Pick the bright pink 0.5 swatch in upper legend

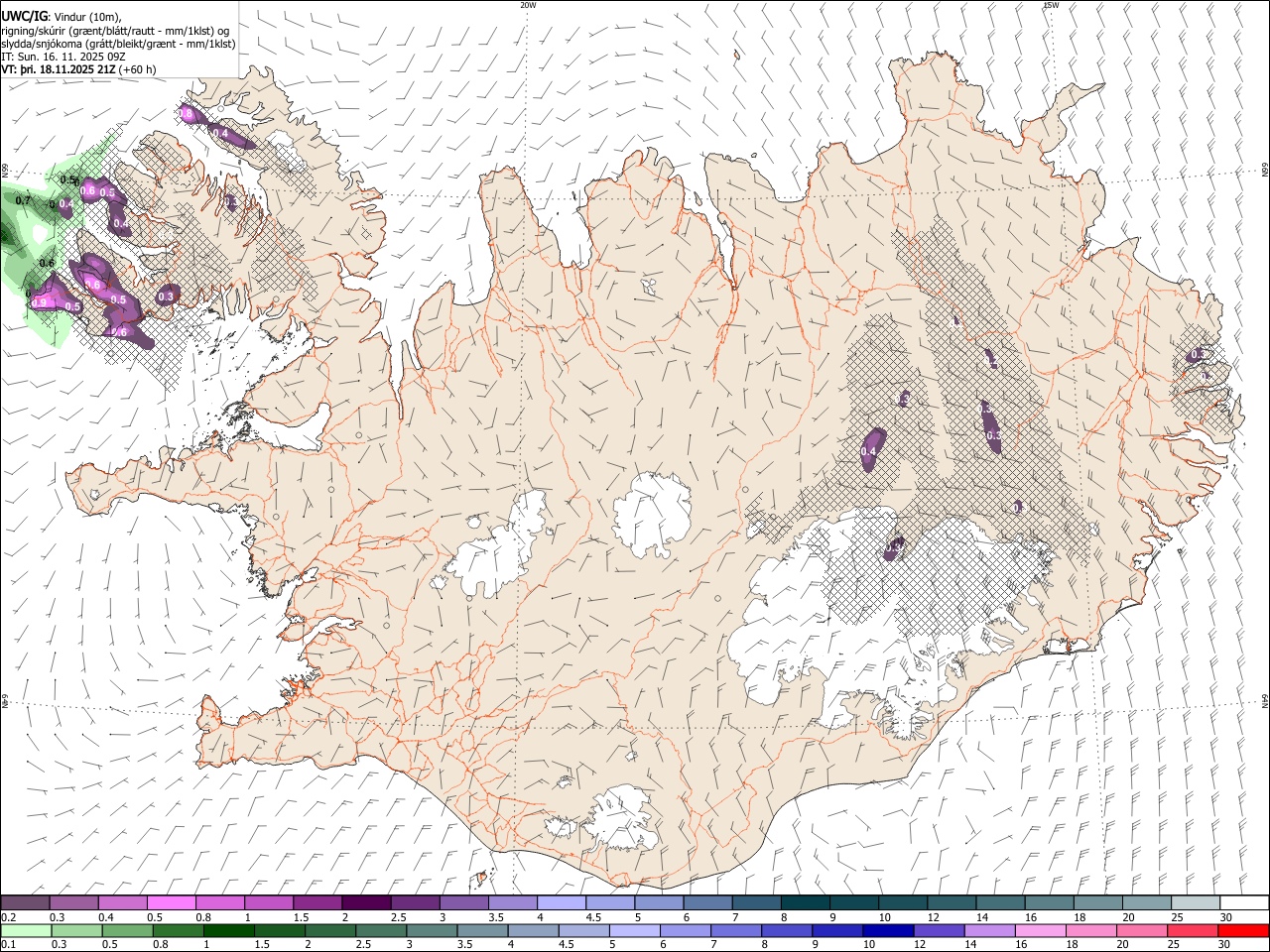[172, 902]
